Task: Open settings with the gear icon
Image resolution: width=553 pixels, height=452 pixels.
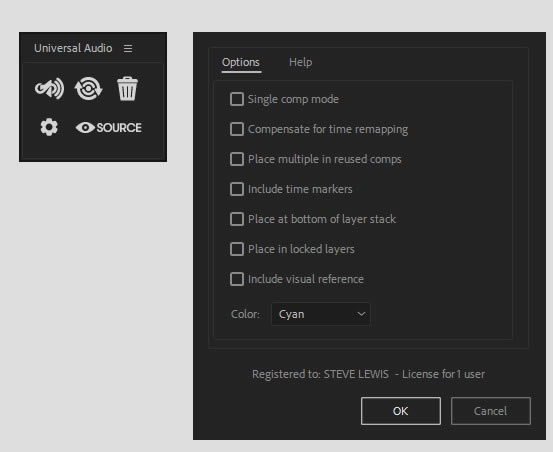Action: pos(49,127)
